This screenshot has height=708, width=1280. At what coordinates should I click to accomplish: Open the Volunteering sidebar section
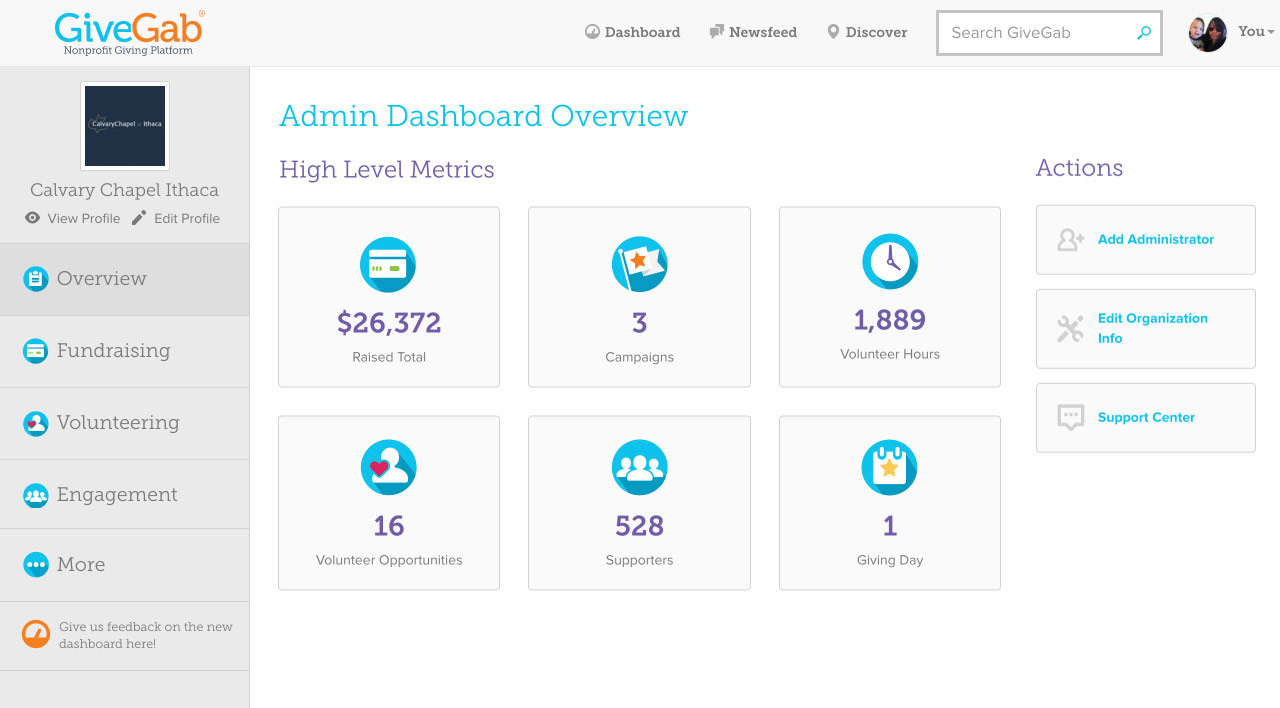point(118,423)
